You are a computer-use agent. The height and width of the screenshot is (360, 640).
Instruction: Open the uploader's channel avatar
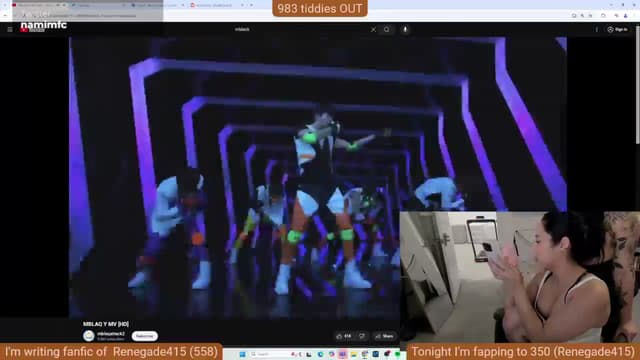click(89, 336)
